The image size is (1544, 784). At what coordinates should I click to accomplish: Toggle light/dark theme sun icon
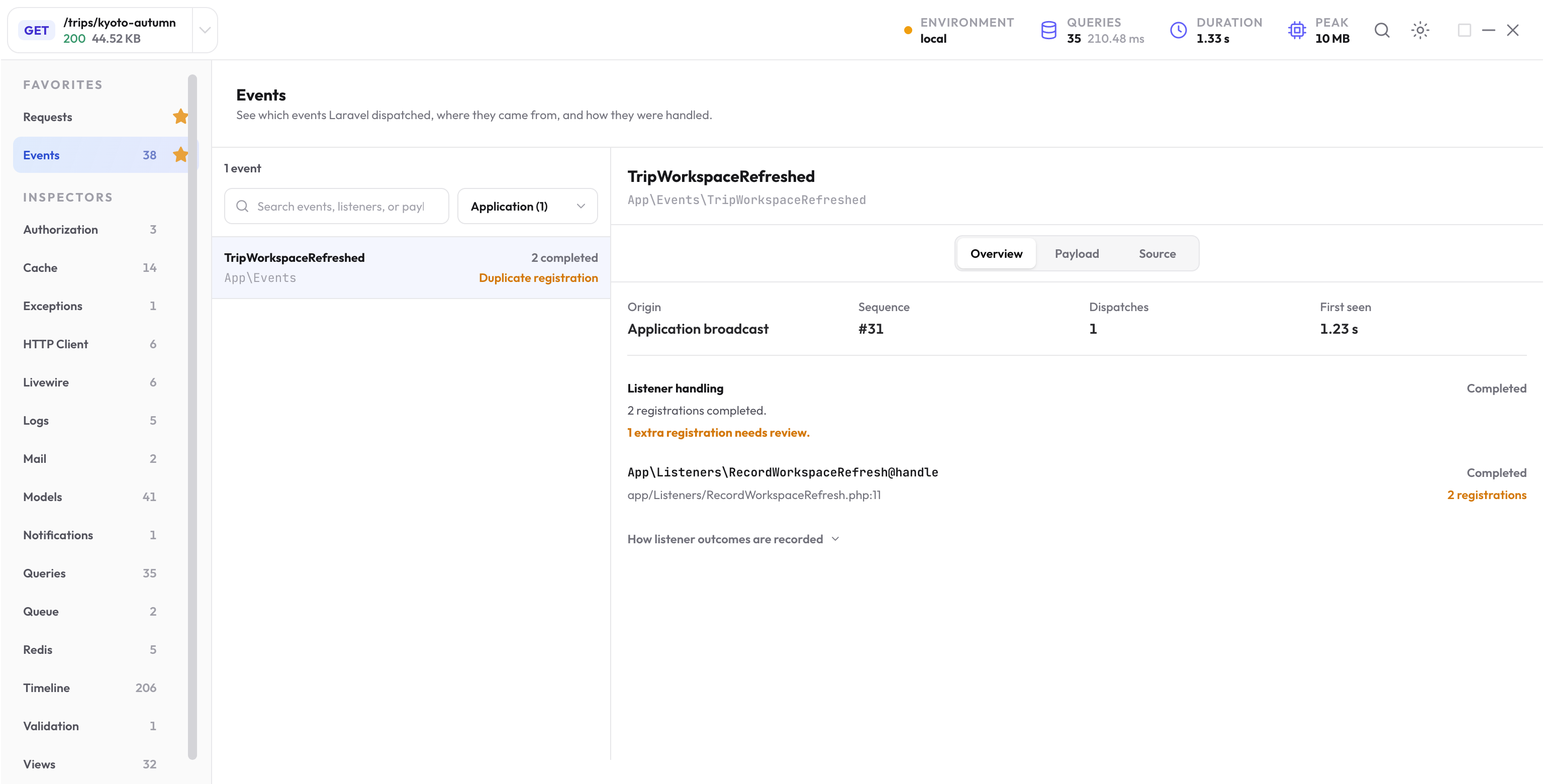click(1420, 30)
